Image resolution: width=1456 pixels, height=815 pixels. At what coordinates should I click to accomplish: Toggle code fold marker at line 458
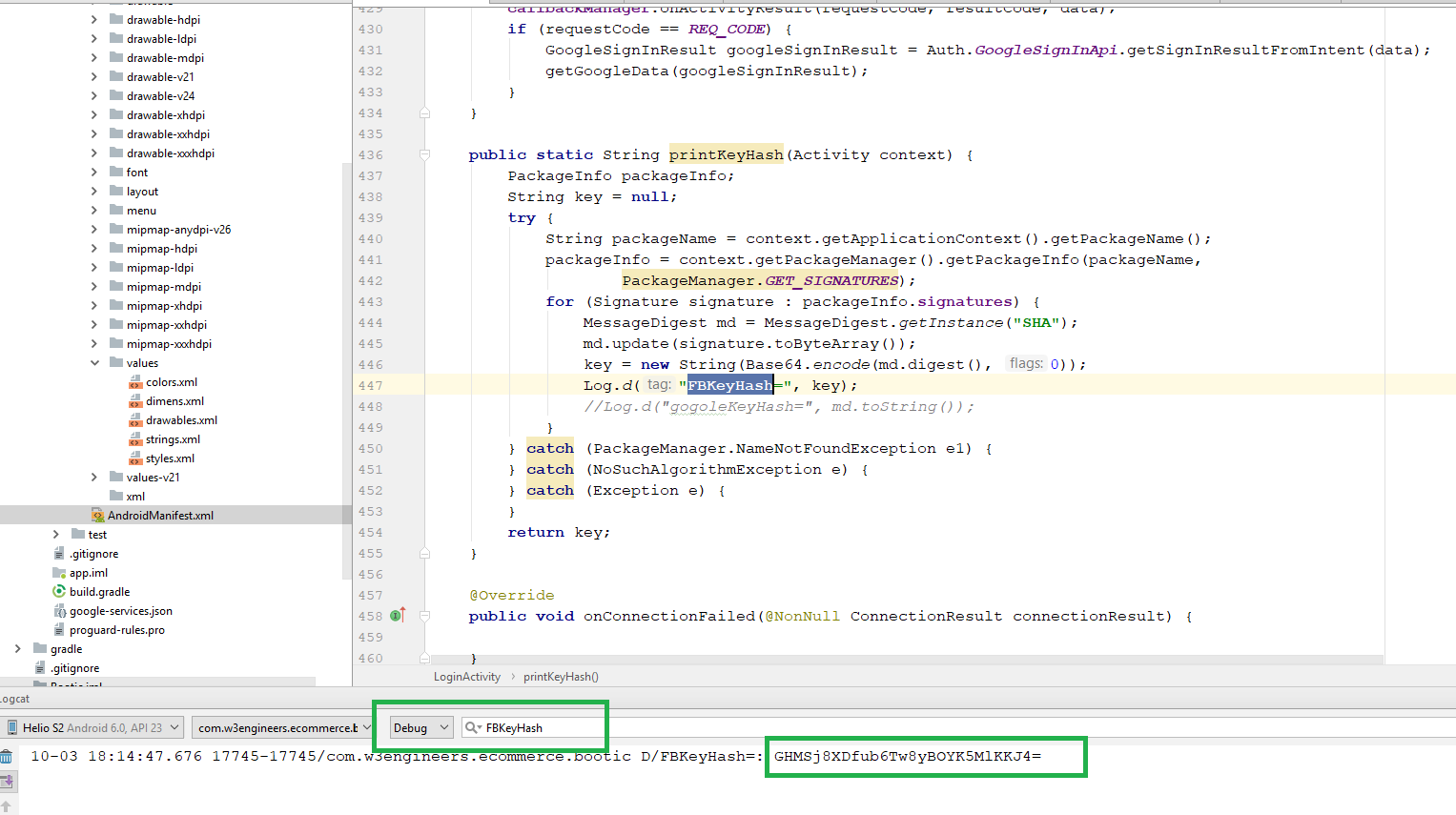coord(424,616)
